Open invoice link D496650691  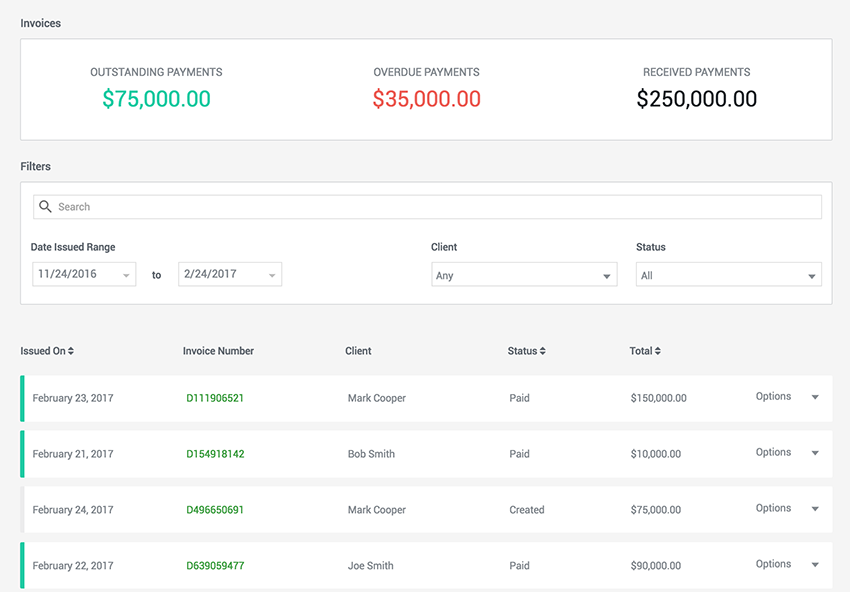tap(215, 510)
